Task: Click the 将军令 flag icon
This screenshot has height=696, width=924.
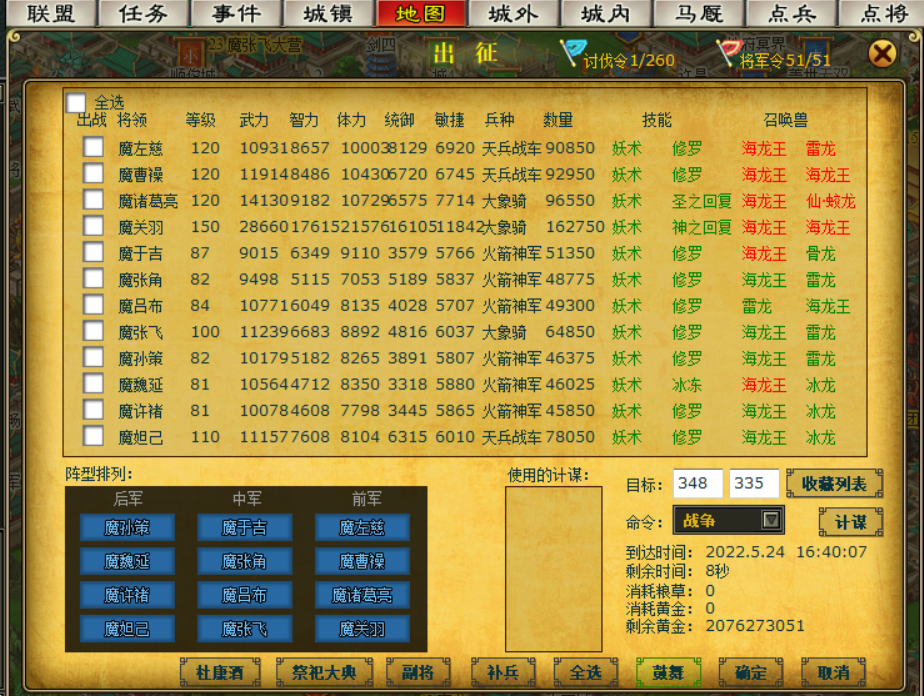Action: [728, 52]
